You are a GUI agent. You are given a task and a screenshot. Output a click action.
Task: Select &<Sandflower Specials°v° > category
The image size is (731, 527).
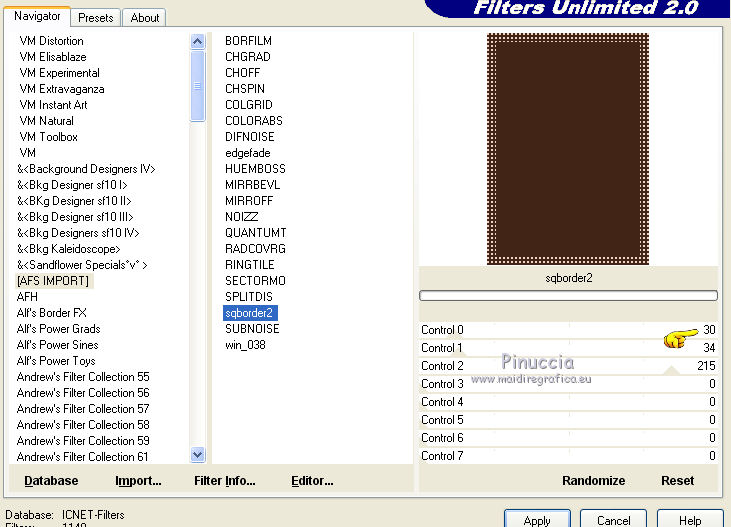click(82, 265)
